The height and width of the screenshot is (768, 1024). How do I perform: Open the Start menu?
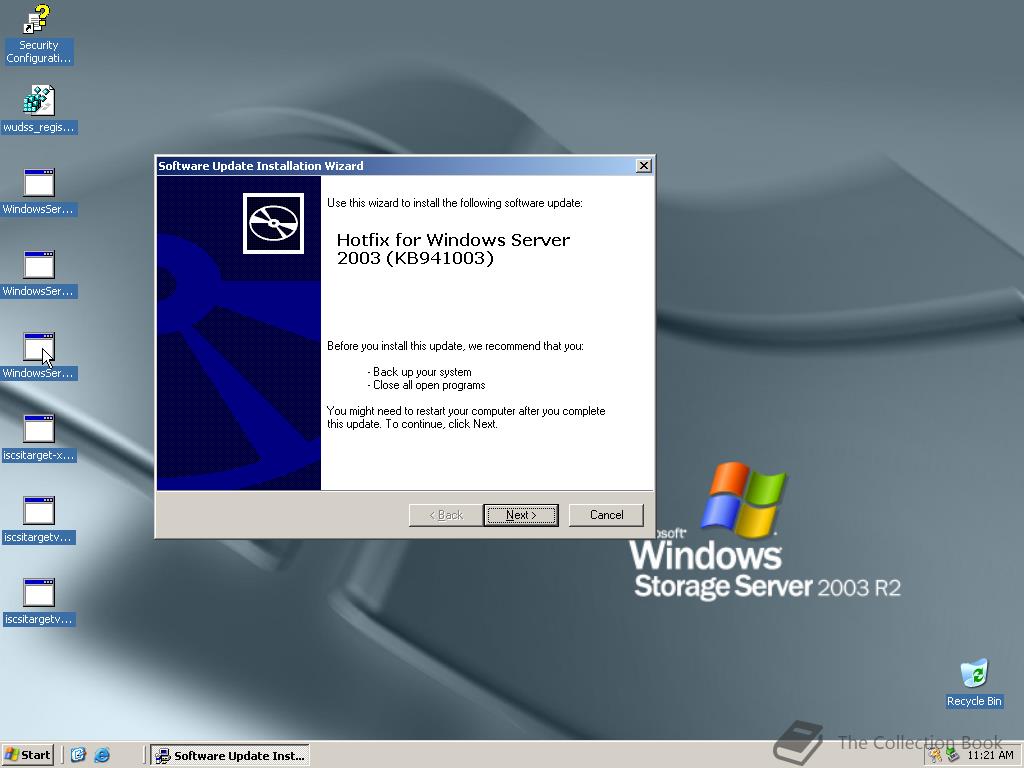pyautogui.click(x=27, y=755)
